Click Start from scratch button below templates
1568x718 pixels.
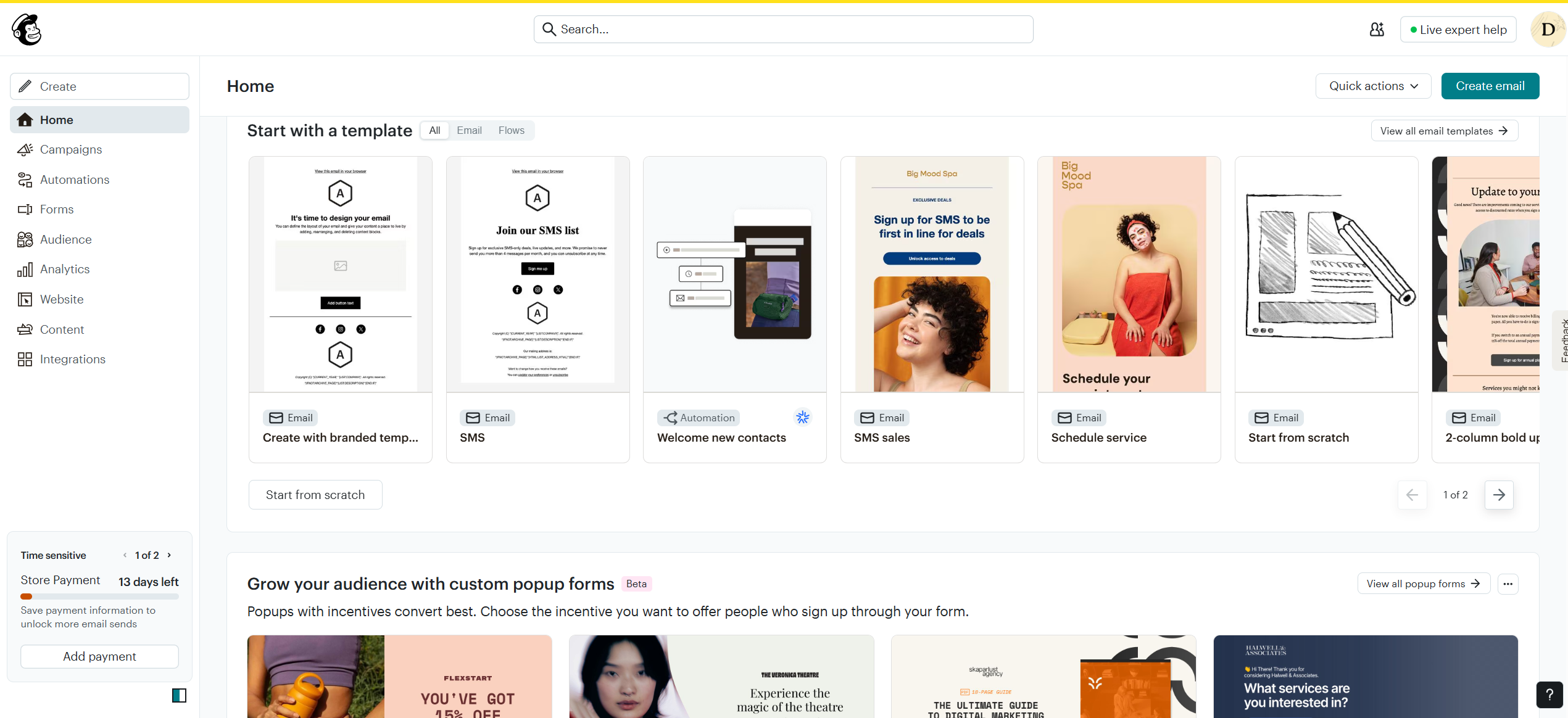[315, 495]
